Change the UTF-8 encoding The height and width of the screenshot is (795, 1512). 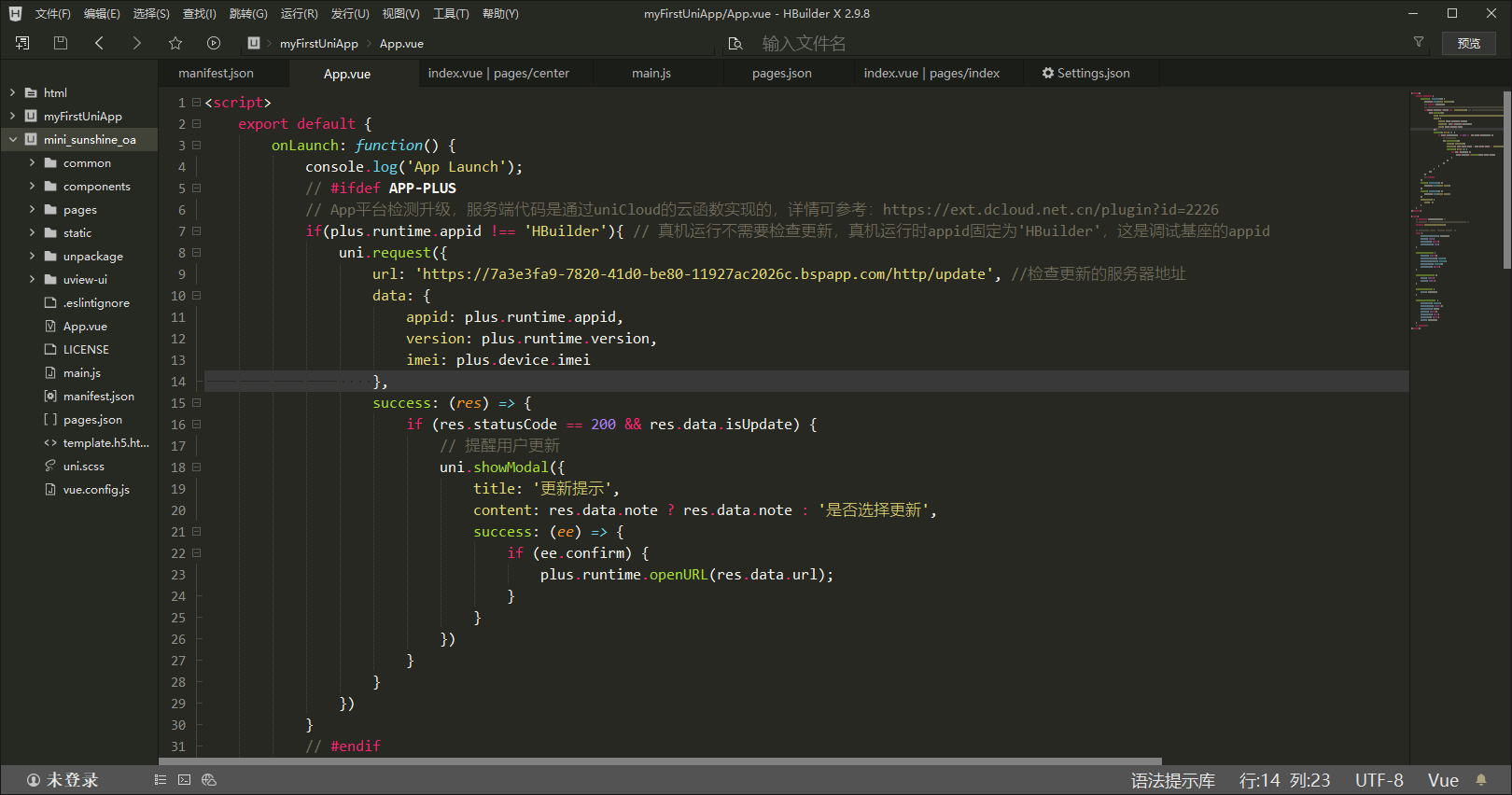(x=1379, y=780)
